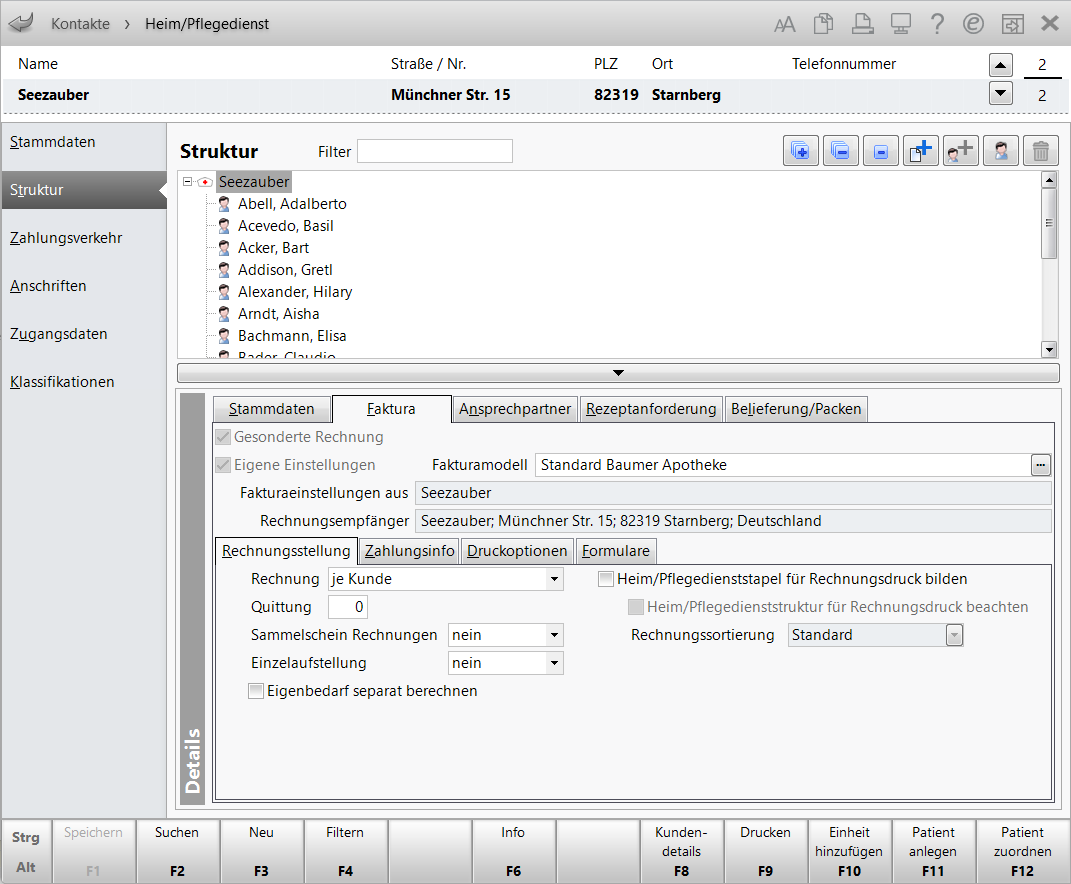
Task: Switch to the Ansprechpartner tab
Action: coord(514,409)
